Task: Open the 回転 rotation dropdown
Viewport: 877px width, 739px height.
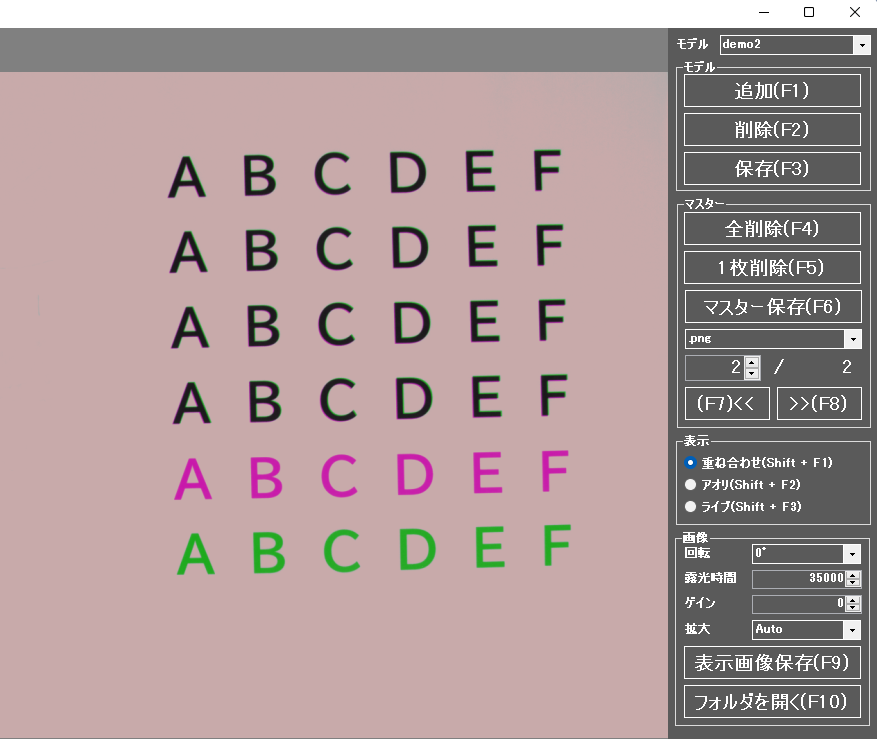Action: (x=852, y=554)
